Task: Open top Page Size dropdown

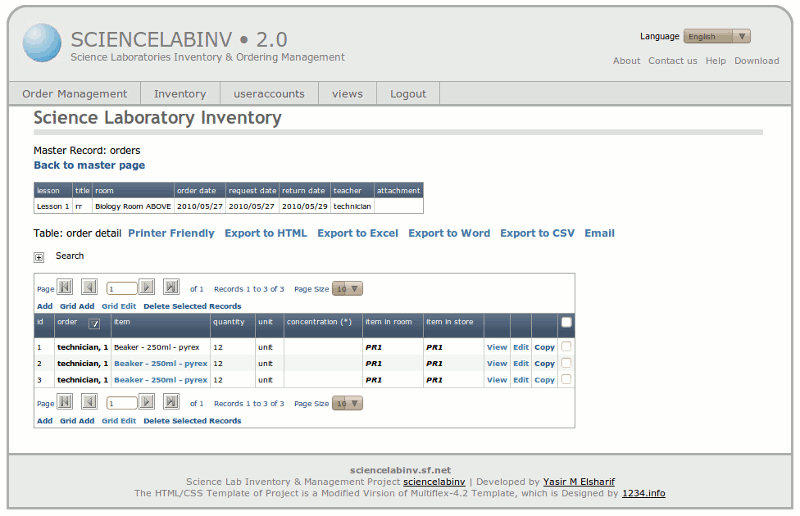Action: (348, 289)
